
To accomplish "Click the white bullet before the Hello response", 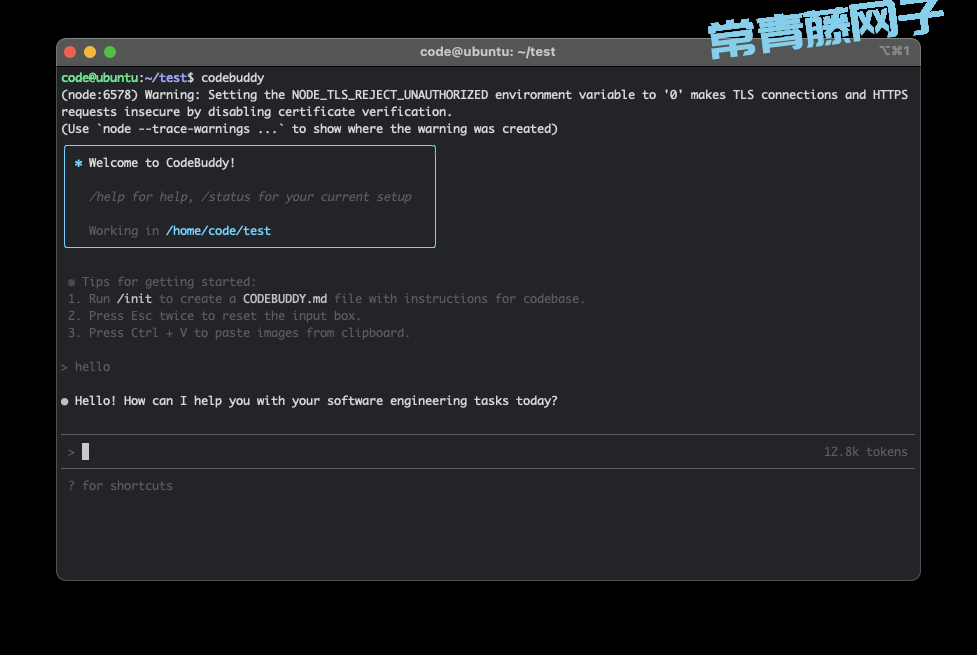I will pos(65,401).
